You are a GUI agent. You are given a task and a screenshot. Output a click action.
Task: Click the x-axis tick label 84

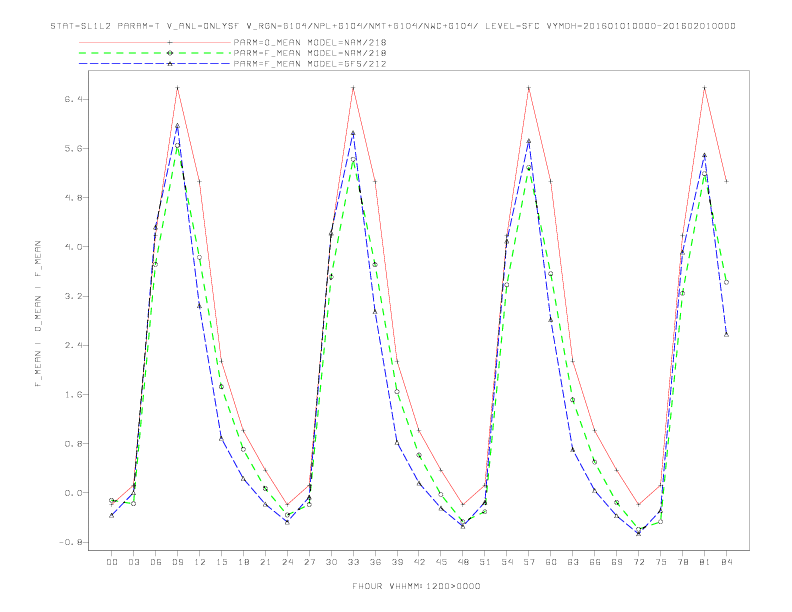[x=726, y=562]
